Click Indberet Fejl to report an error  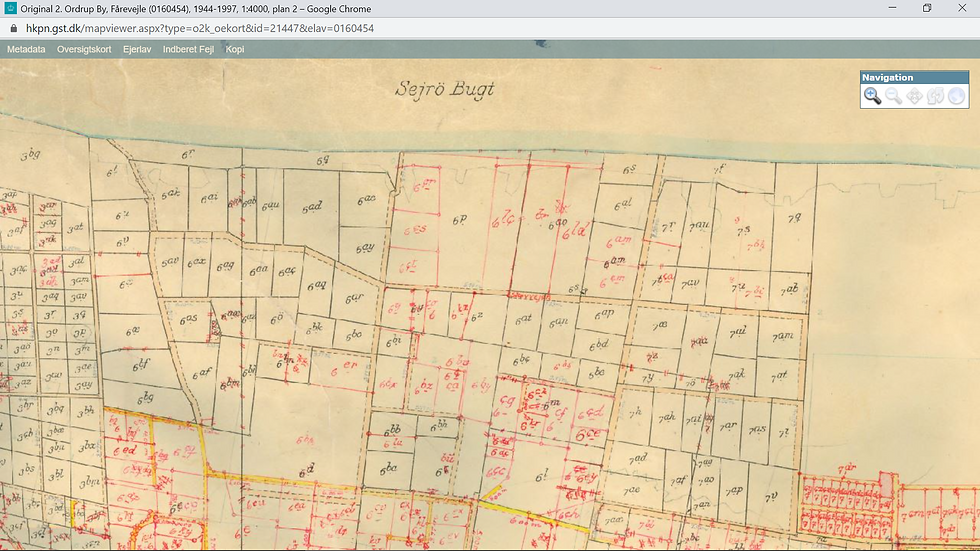click(188, 49)
